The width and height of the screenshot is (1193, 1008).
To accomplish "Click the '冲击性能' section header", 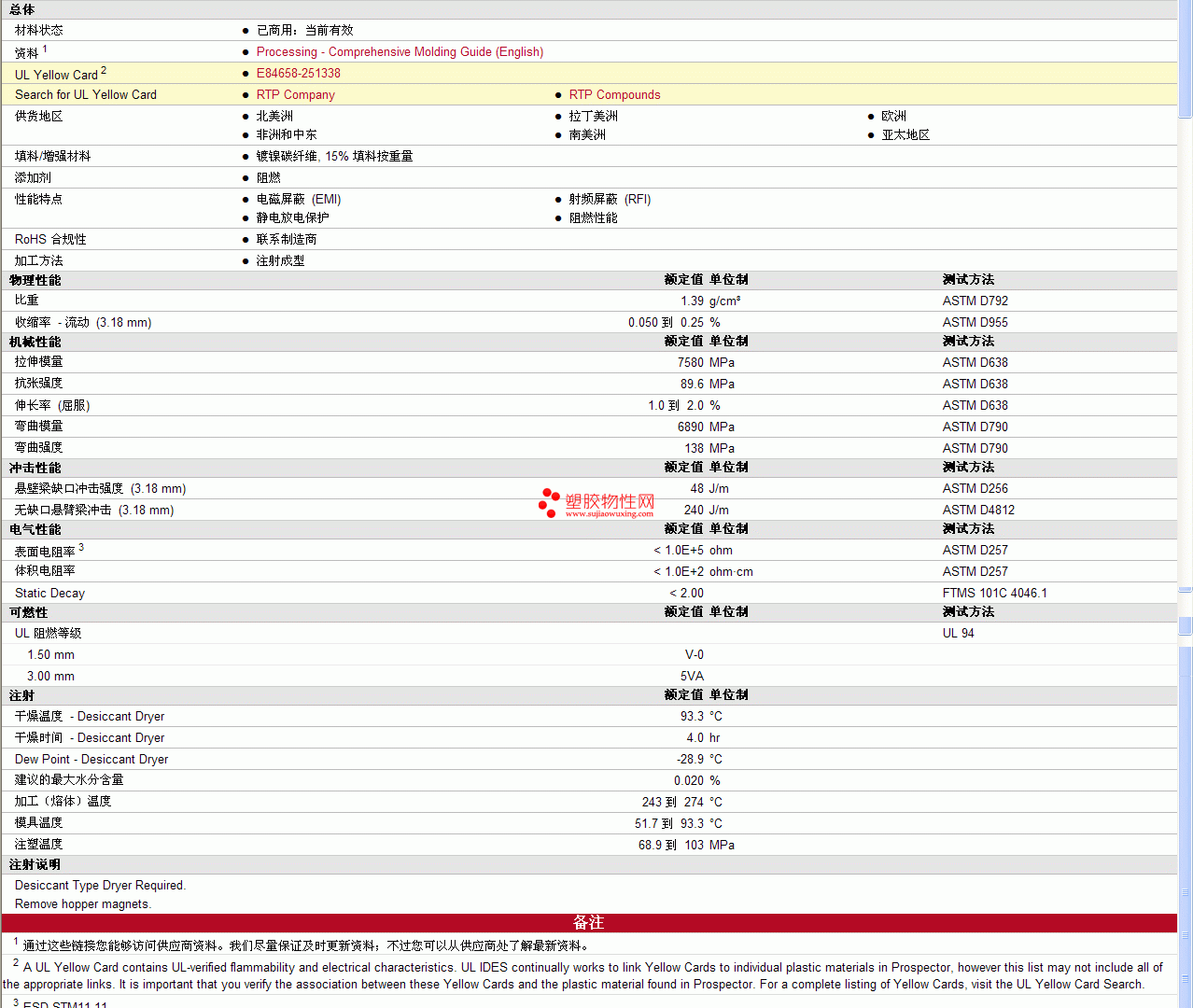I will pos(35,468).
